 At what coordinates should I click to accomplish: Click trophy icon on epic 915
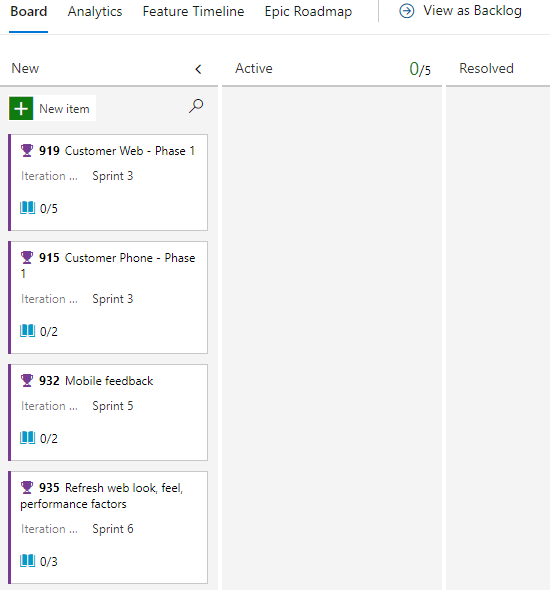[x=27, y=258]
